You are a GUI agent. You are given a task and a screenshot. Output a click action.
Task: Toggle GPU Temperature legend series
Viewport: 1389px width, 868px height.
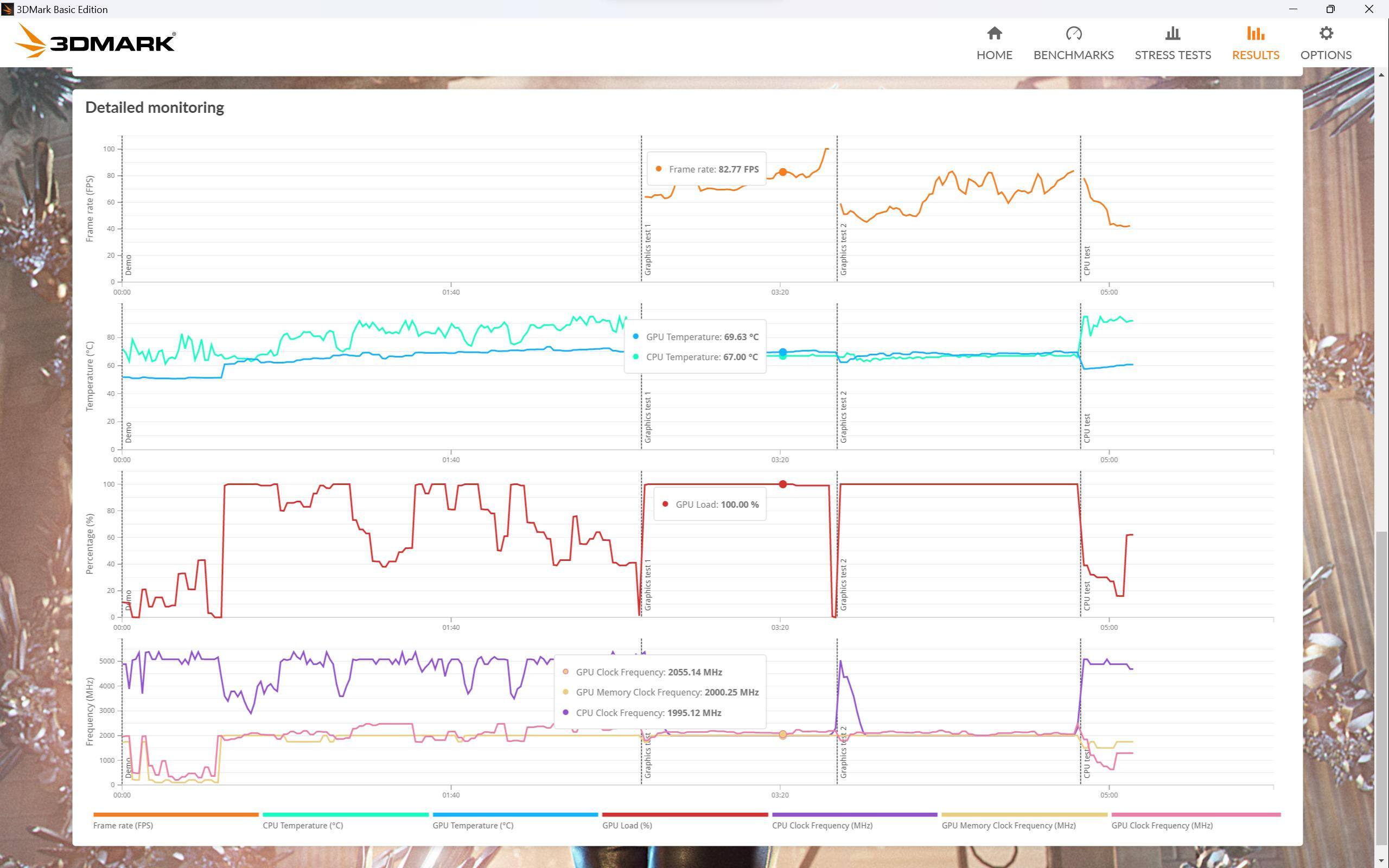point(473,825)
